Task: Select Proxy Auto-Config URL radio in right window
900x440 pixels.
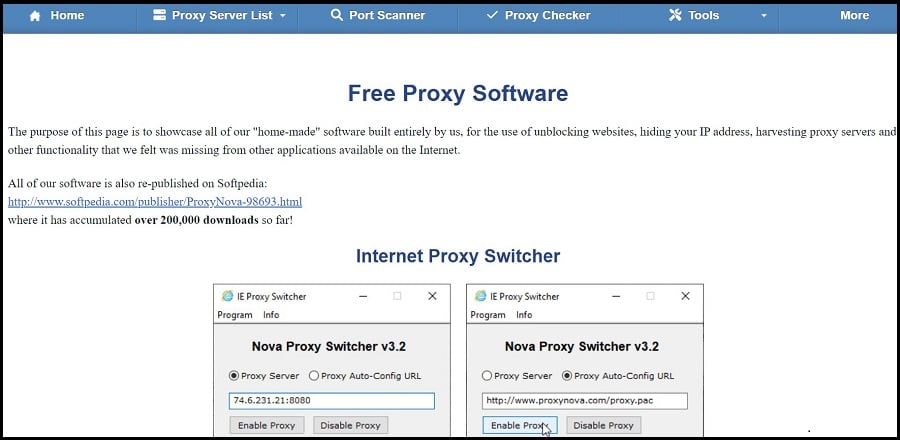Action: point(567,376)
